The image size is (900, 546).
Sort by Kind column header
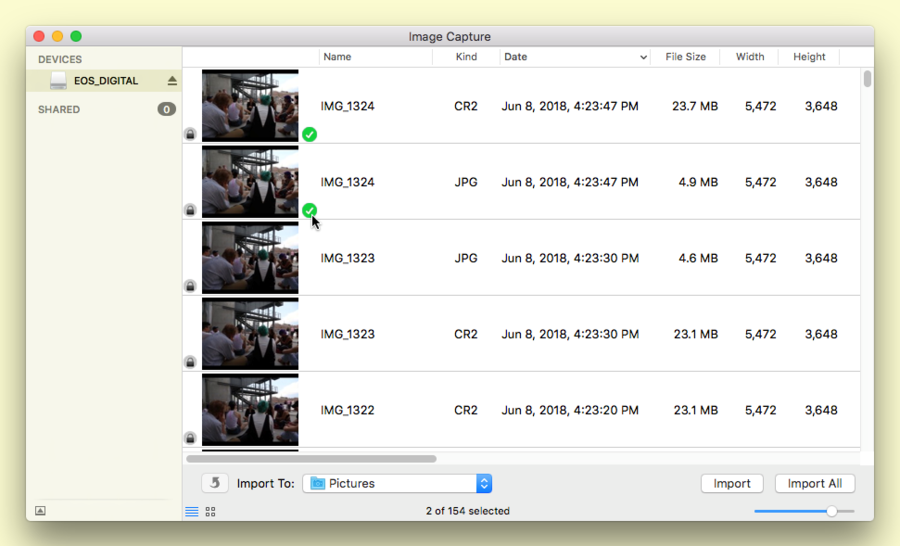pyautogui.click(x=466, y=57)
